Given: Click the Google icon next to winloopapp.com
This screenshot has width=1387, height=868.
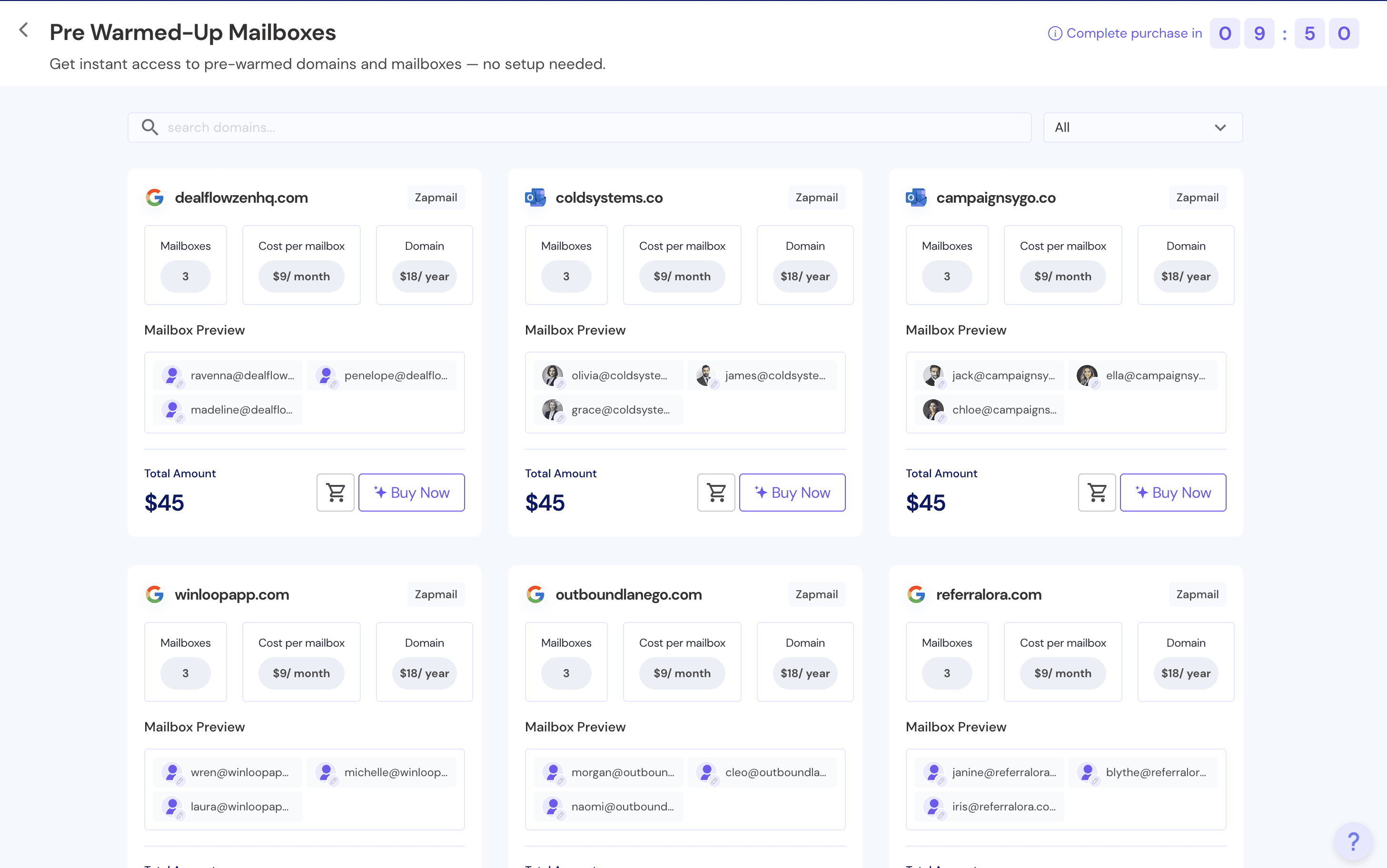Looking at the screenshot, I should (x=155, y=594).
